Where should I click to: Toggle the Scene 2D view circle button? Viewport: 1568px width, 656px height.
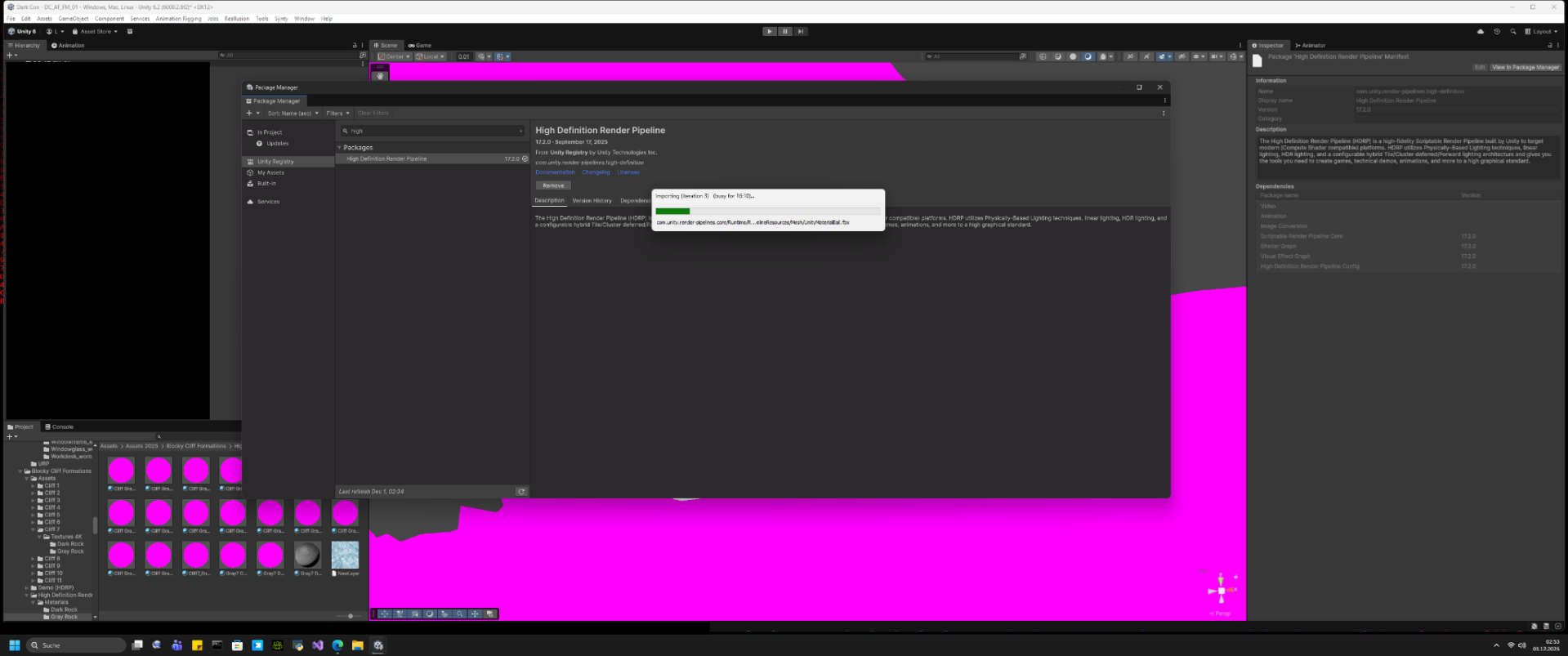point(1058,56)
